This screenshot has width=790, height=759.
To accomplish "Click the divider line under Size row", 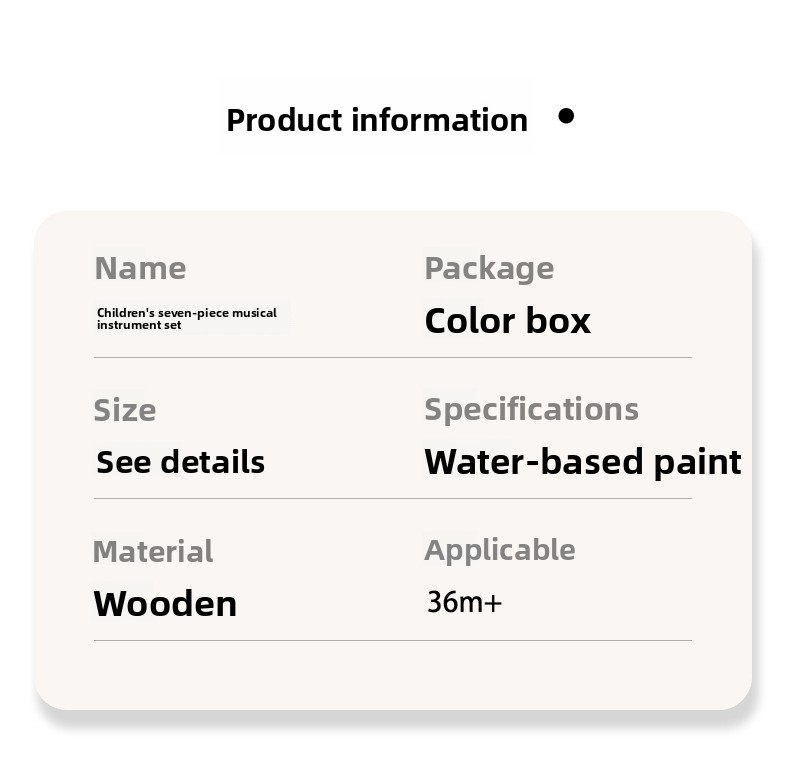I will [392, 498].
